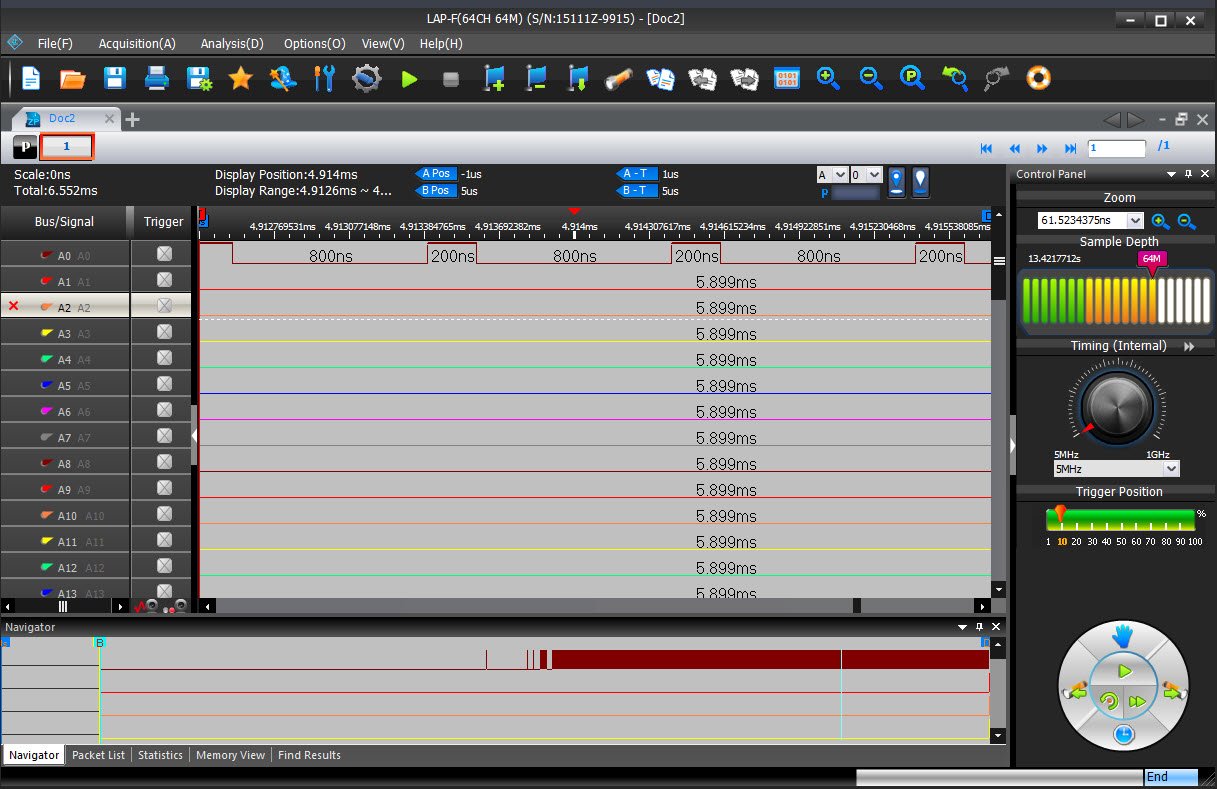
Task: Open the wrench and screwdriver tools
Action: tap(324, 78)
